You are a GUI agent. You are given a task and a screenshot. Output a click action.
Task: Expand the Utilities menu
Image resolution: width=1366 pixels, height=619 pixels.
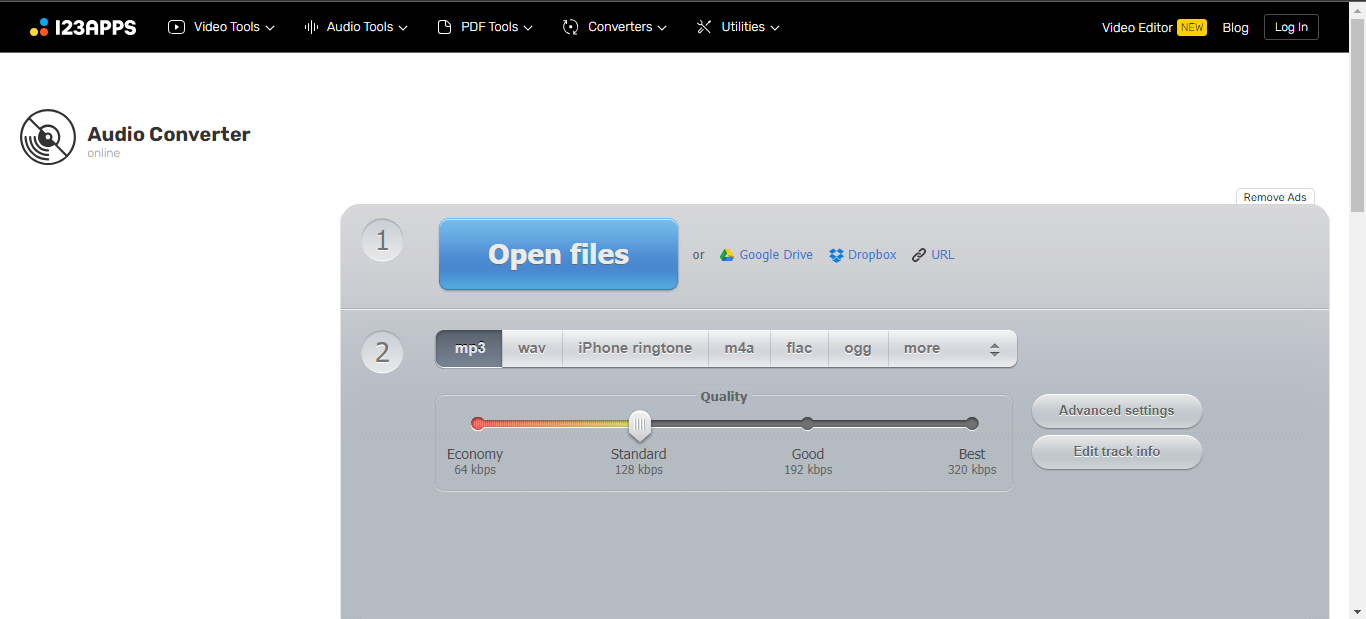click(738, 27)
